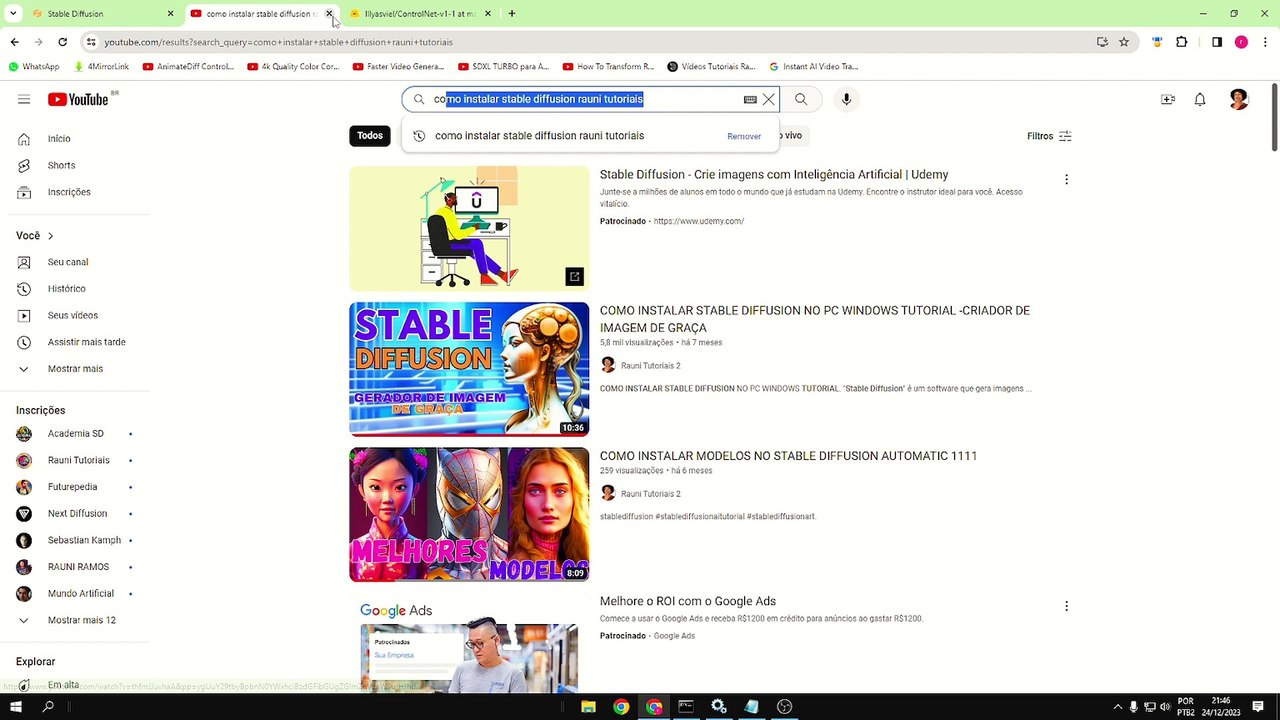This screenshot has height=720, width=1280.
Task: Open the Academia SD subscription
Action: click(x=75, y=433)
